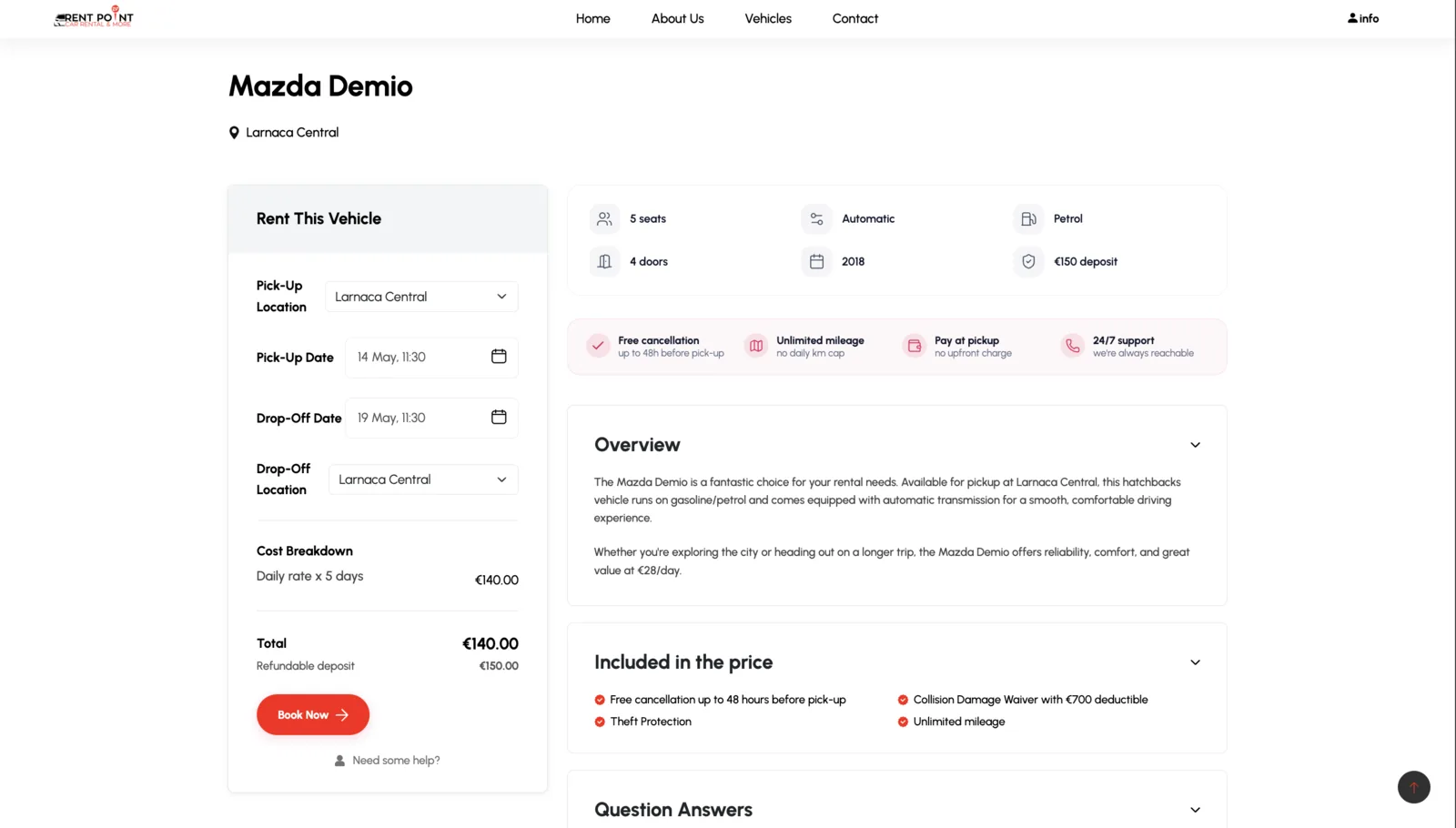Click the scroll-to-top arrow button
This screenshot has width=1456, height=828.
(x=1413, y=787)
